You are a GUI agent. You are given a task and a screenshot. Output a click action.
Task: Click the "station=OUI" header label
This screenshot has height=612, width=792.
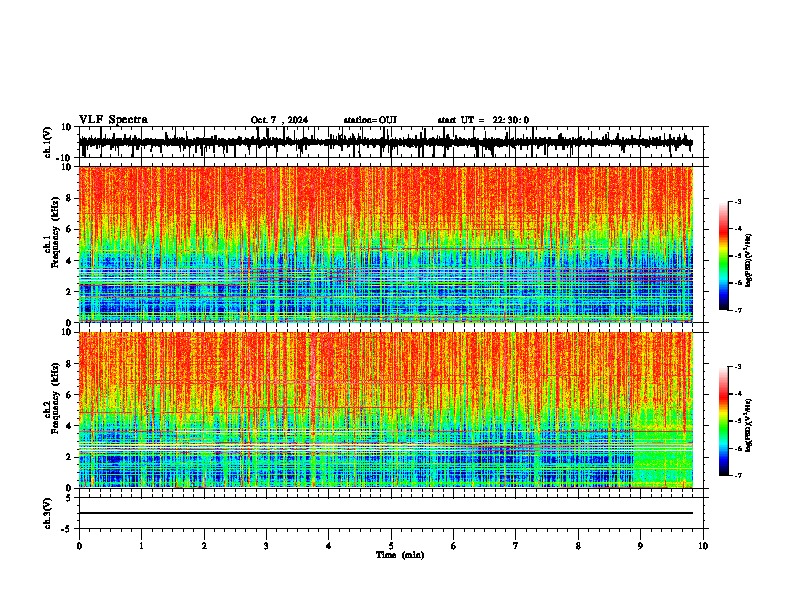point(370,120)
